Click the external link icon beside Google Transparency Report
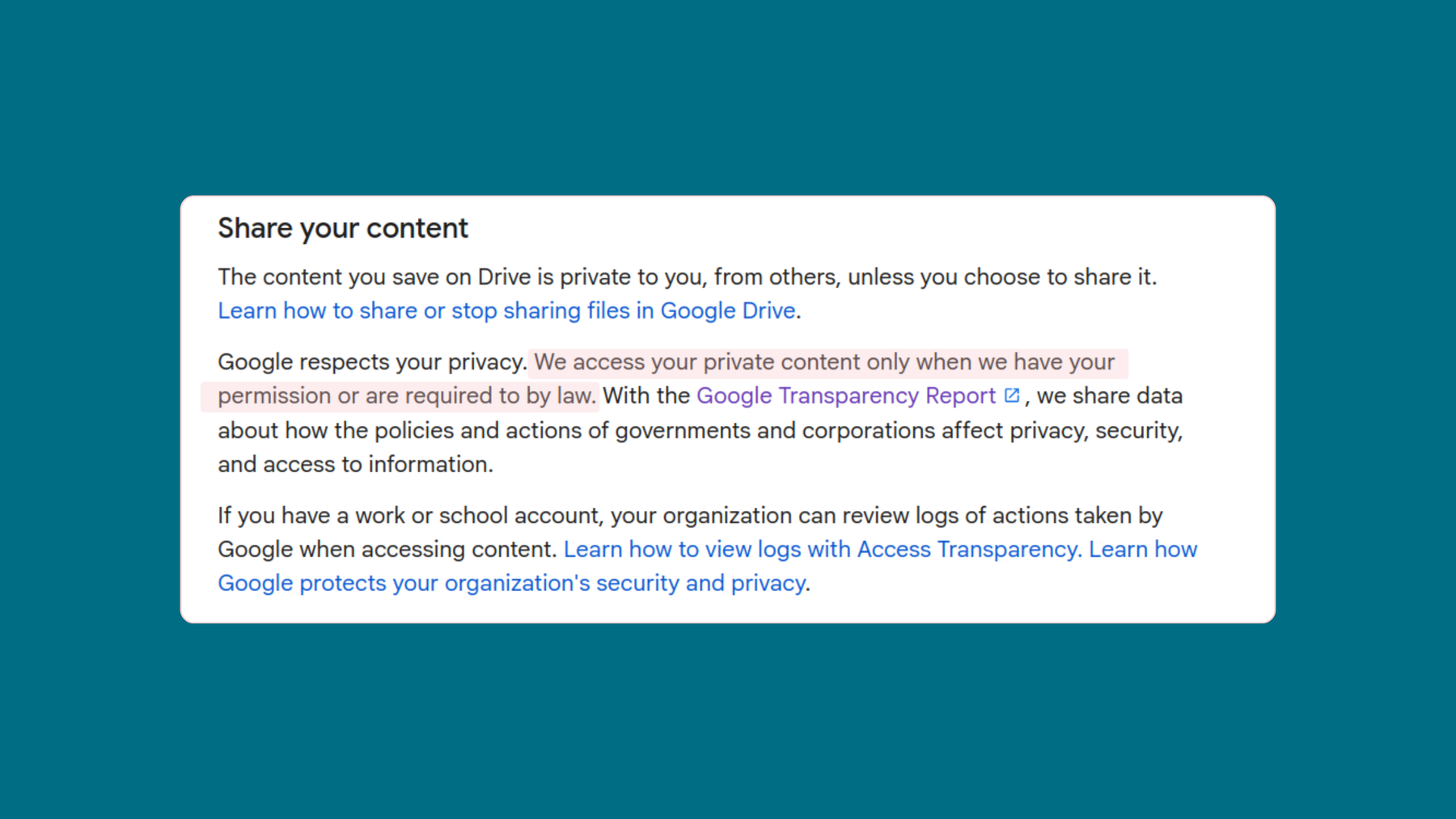Viewport: 1456px width, 819px height. click(1012, 395)
